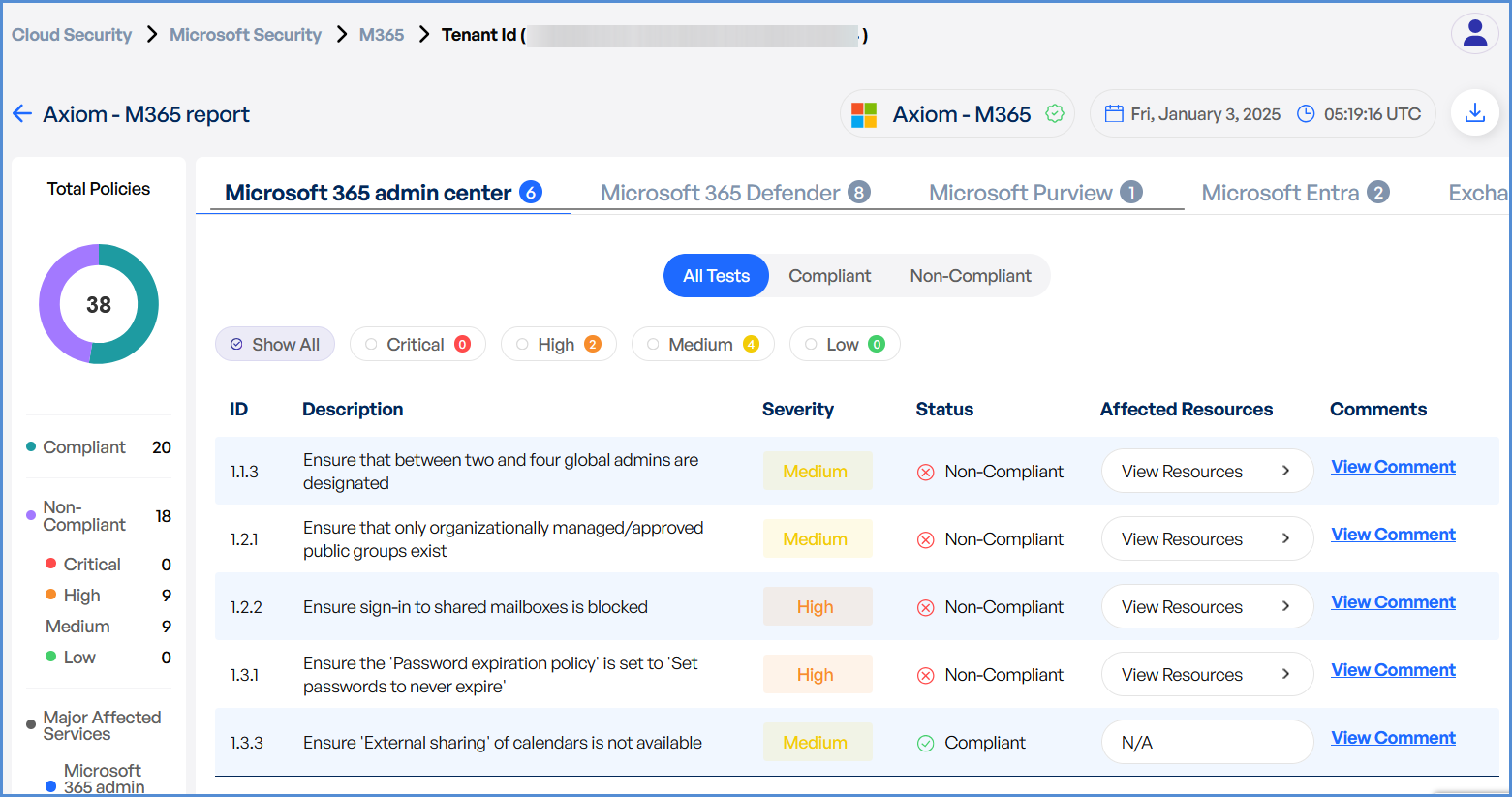Click the non-compliant status icon for row 1.1.3
The width and height of the screenshot is (1512, 797).
pyautogui.click(x=926, y=472)
